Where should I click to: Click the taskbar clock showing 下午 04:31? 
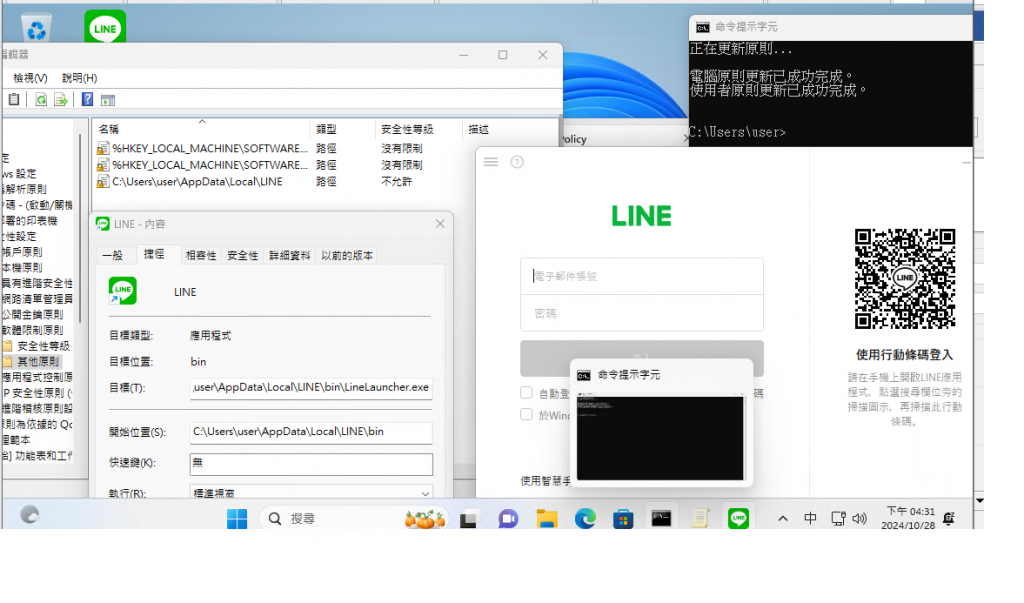click(x=910, y=518)
